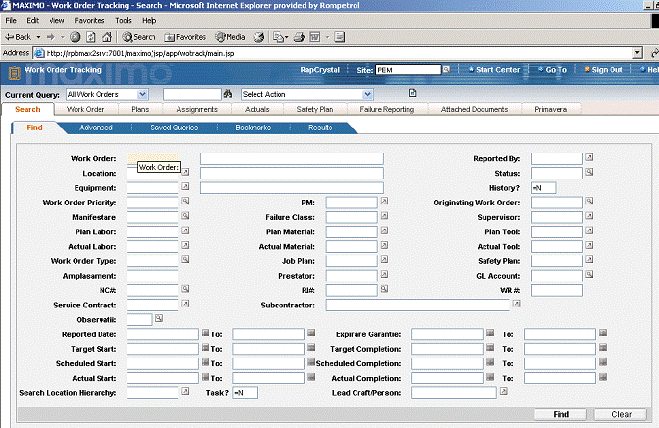Open Subcontractor detail icon
The width and height of the screenshot is (659, 428).
(517, 304)
